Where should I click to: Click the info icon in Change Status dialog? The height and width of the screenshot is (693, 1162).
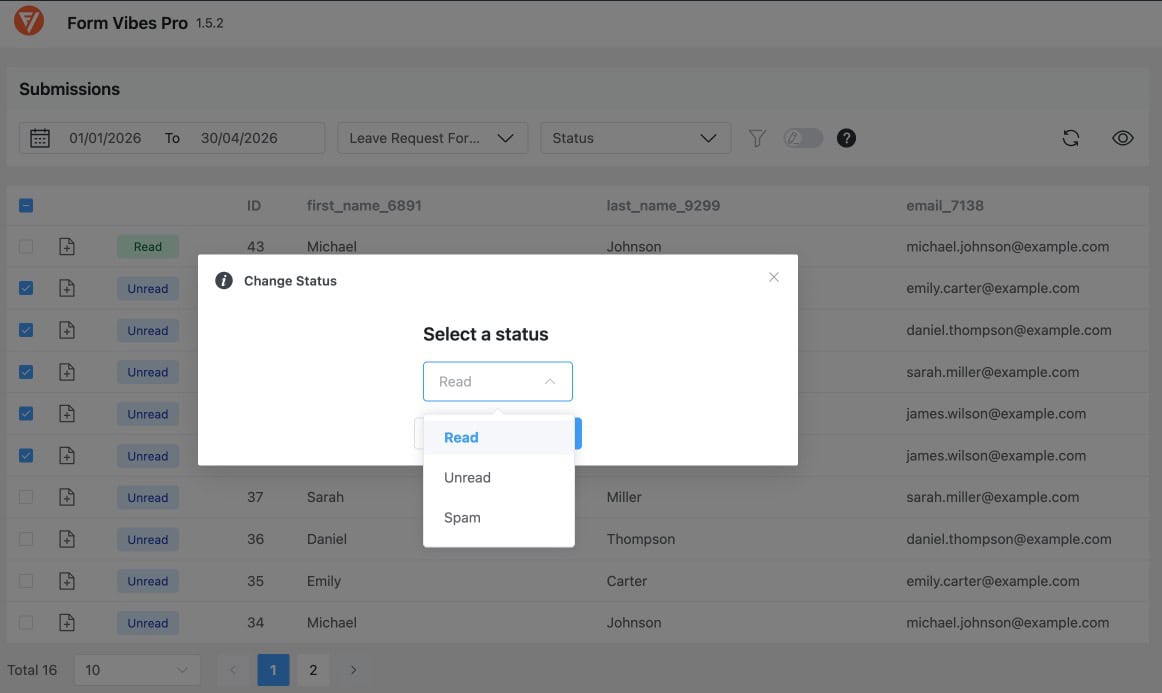[x=224, y=280]
